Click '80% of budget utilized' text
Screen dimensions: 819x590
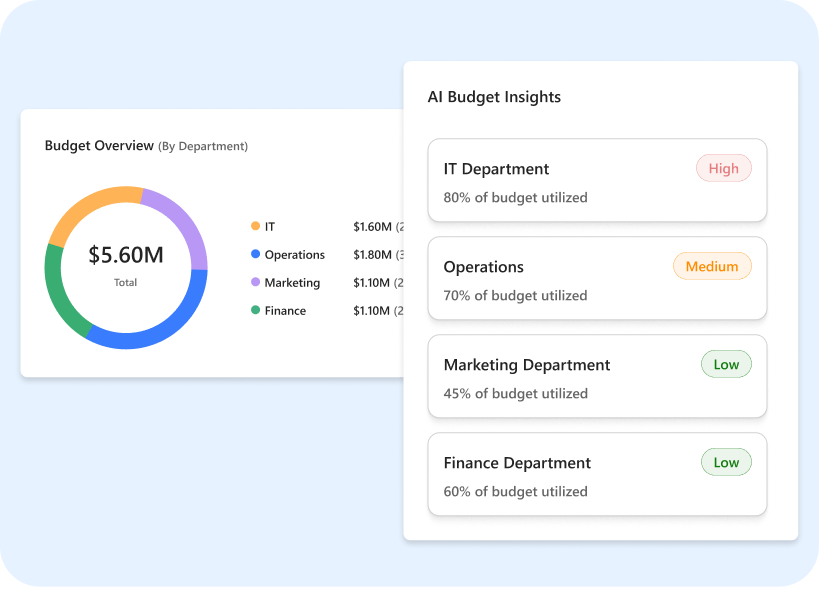[516, 198]
